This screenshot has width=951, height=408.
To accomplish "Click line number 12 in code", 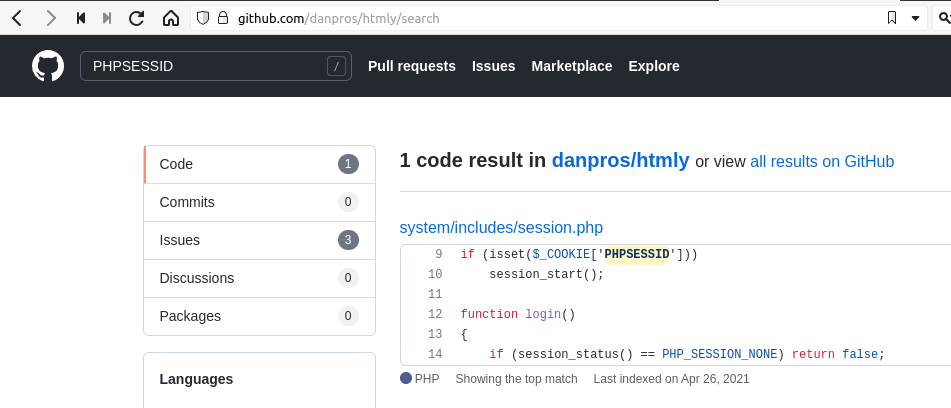I will click(435, 314).
